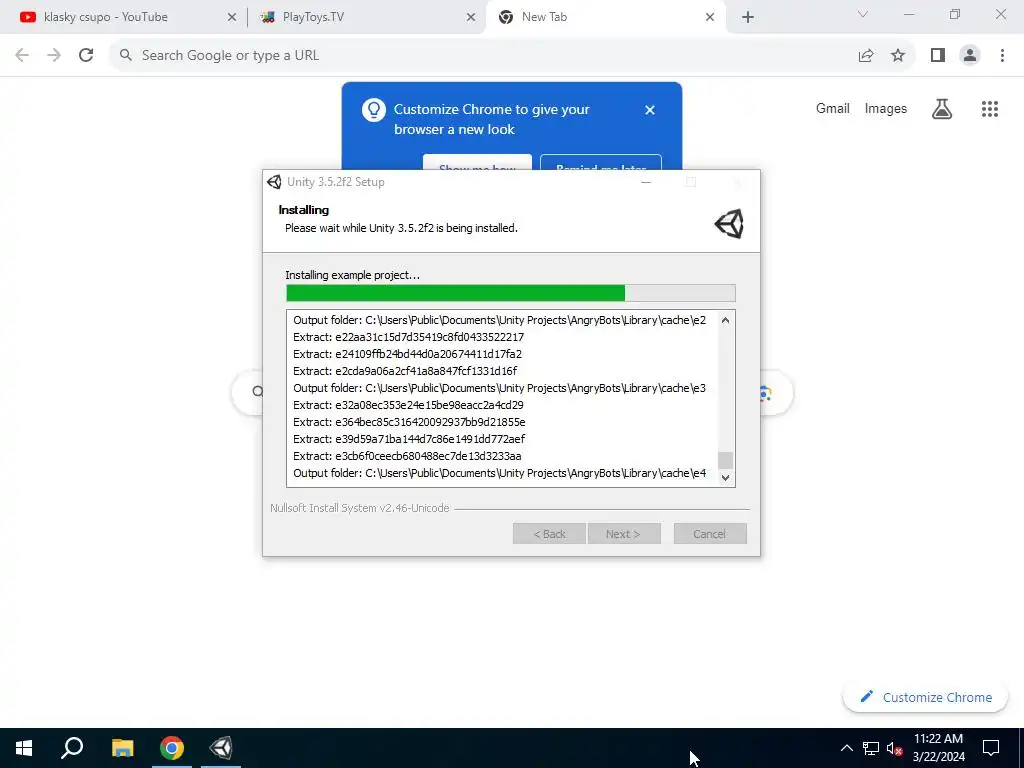1024x768 pixels.
Task: Show hidden system tray icons
Action: (846, 748)
